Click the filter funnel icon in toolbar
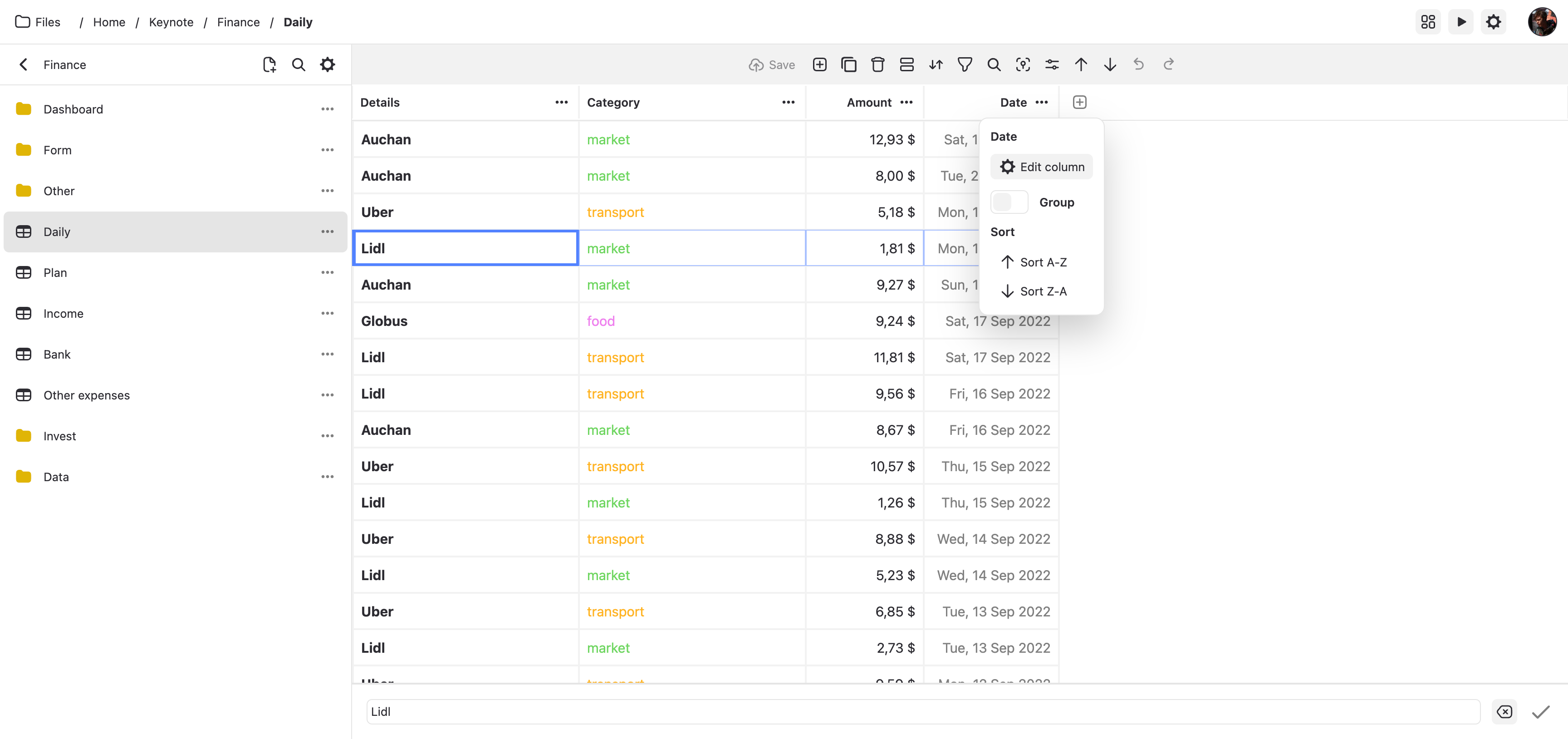The height and width of the screenshot is (739, 1568). (965, 64)
